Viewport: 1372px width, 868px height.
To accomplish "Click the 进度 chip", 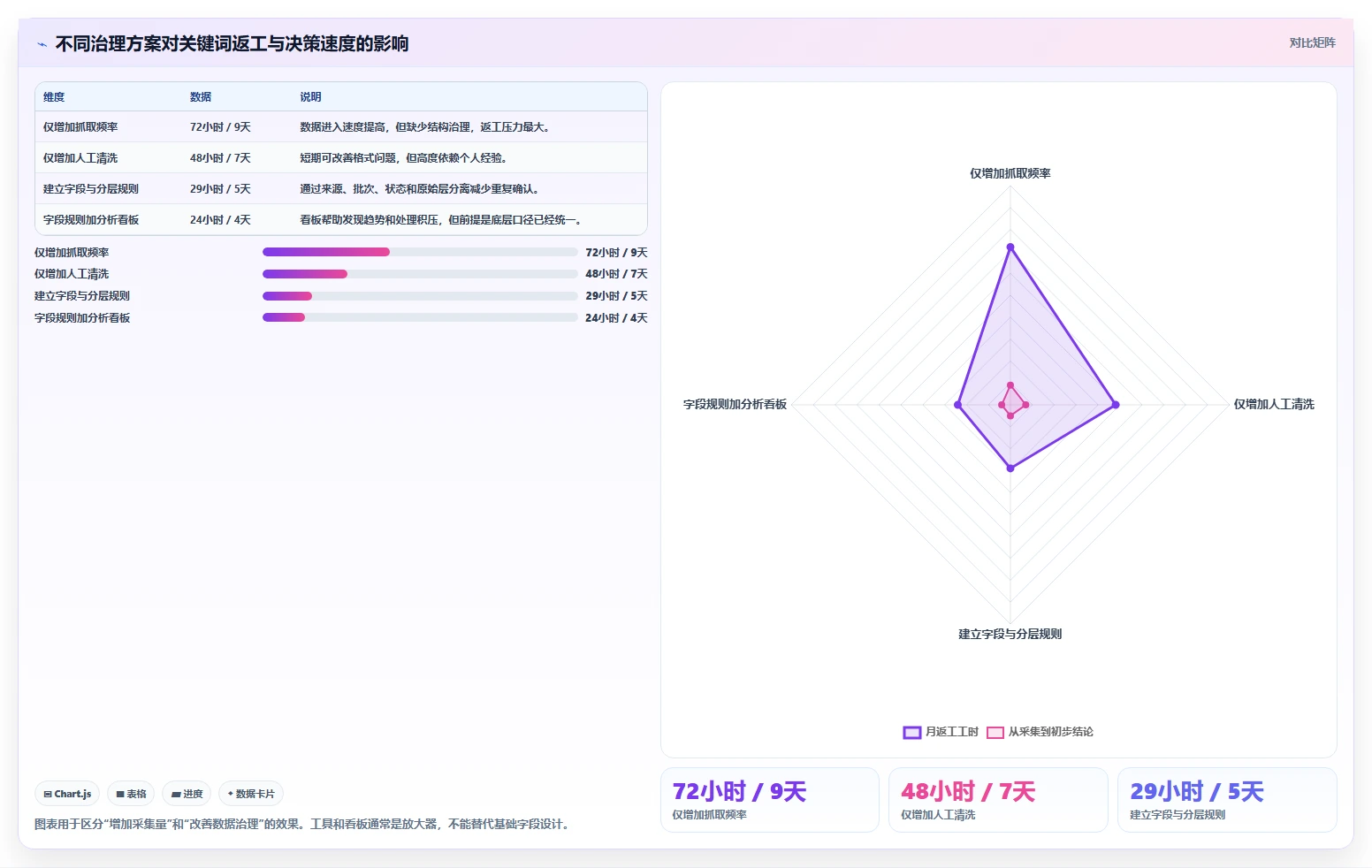I will [x=187, y=794].
